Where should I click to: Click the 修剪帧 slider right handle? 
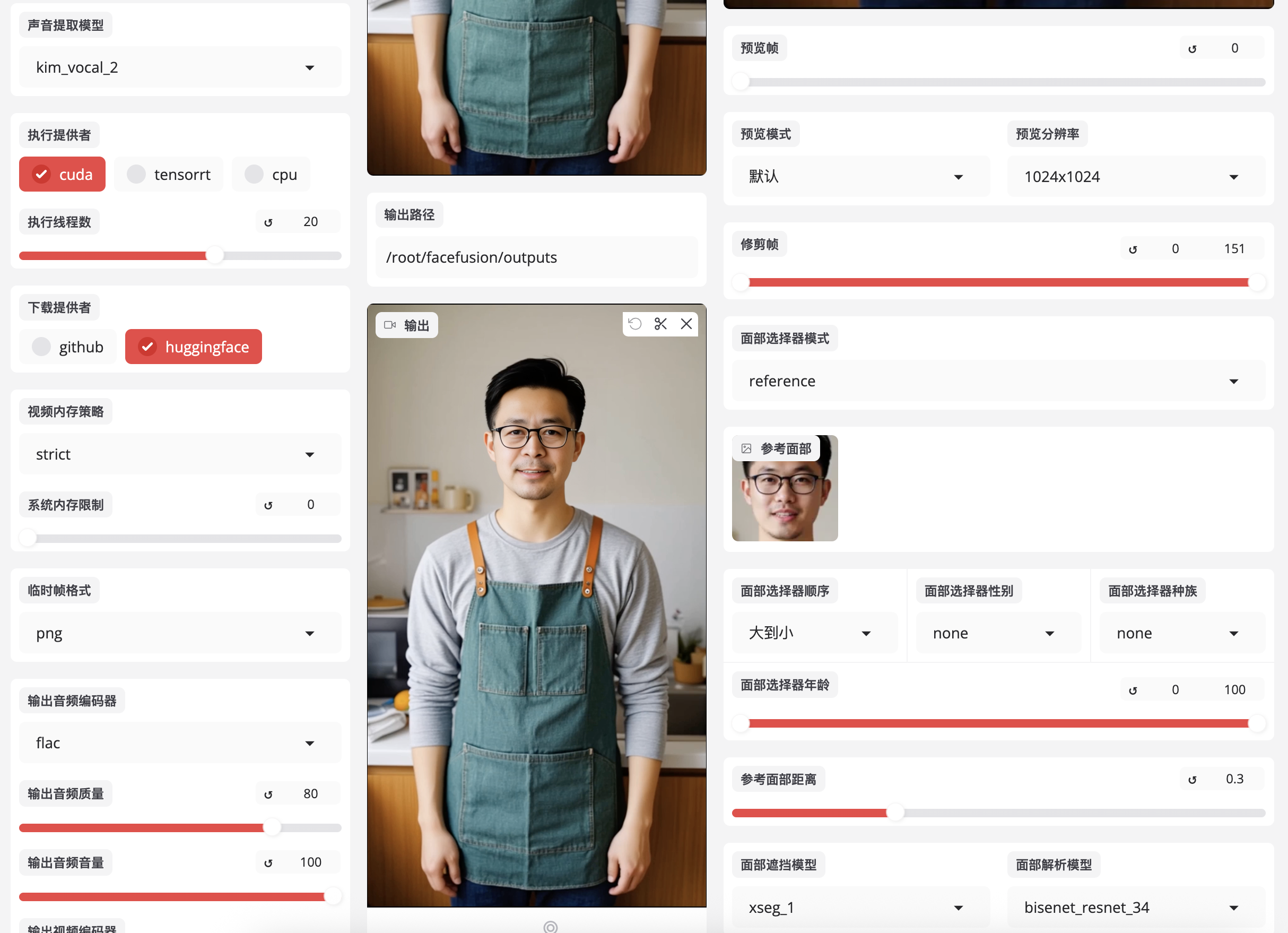[1257, 282]
